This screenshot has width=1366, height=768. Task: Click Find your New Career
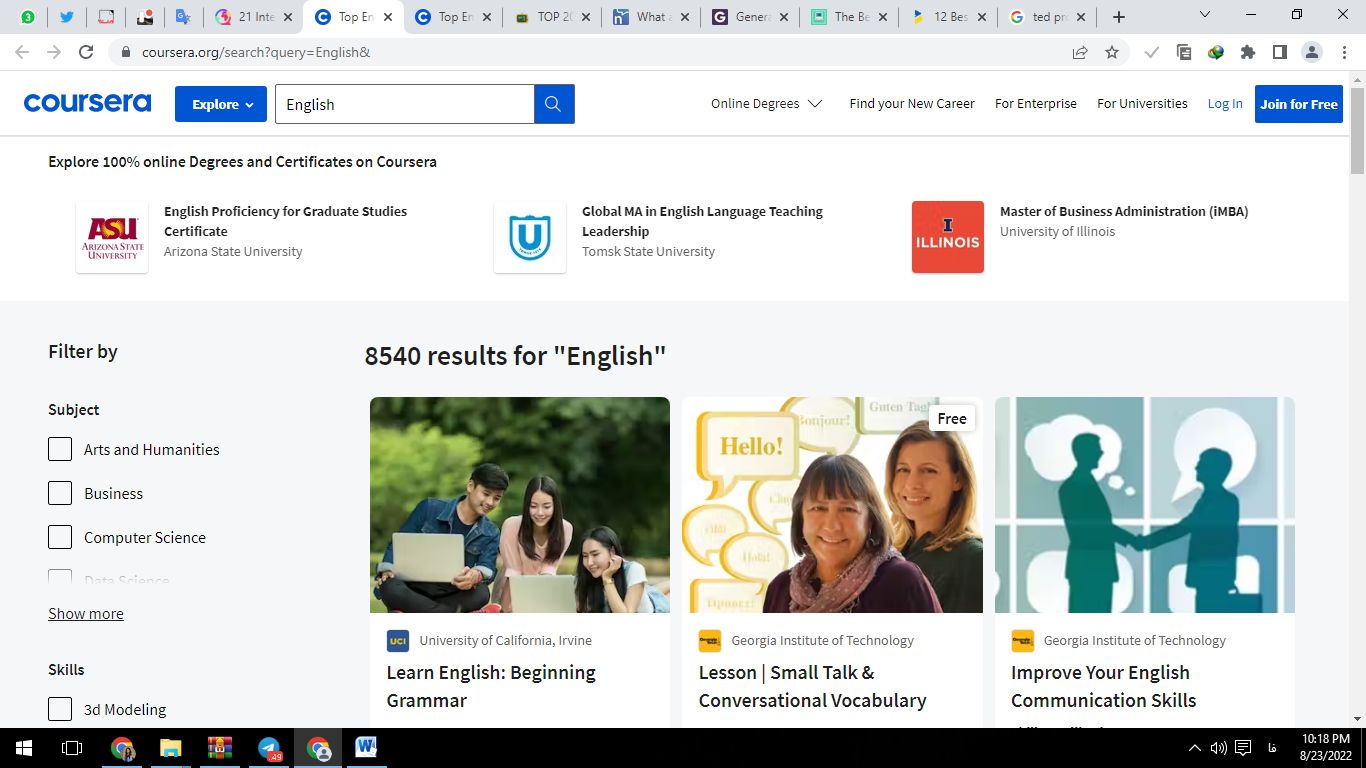click(912, 103)
